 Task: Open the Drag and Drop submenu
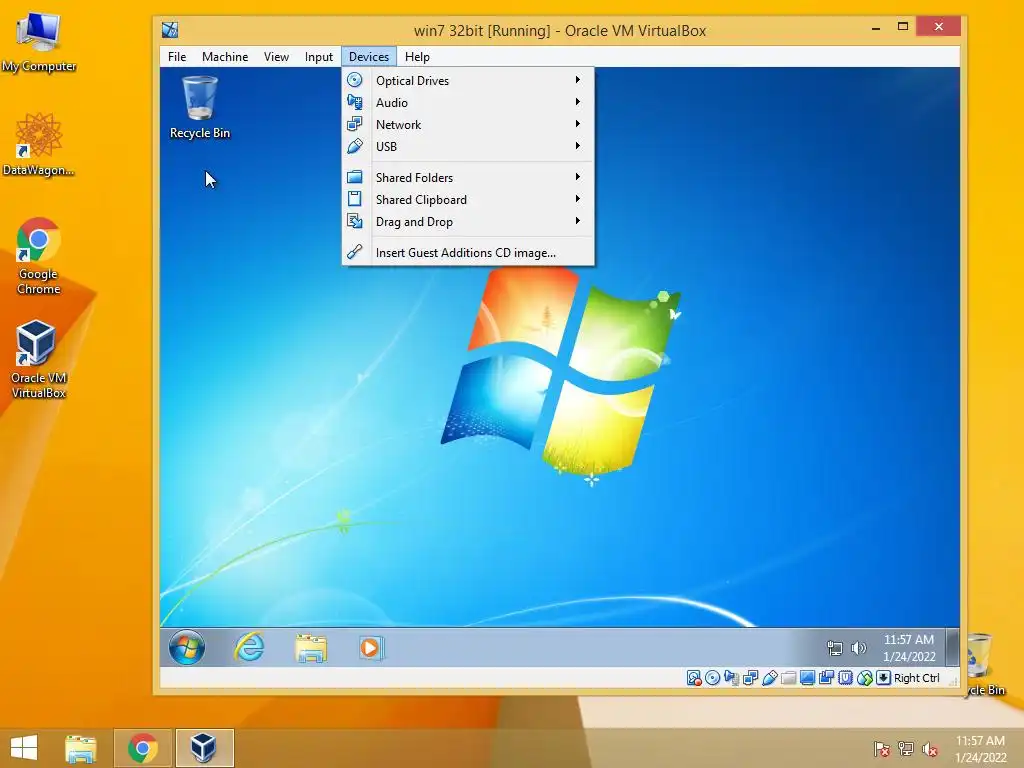[x=468, y=222]
